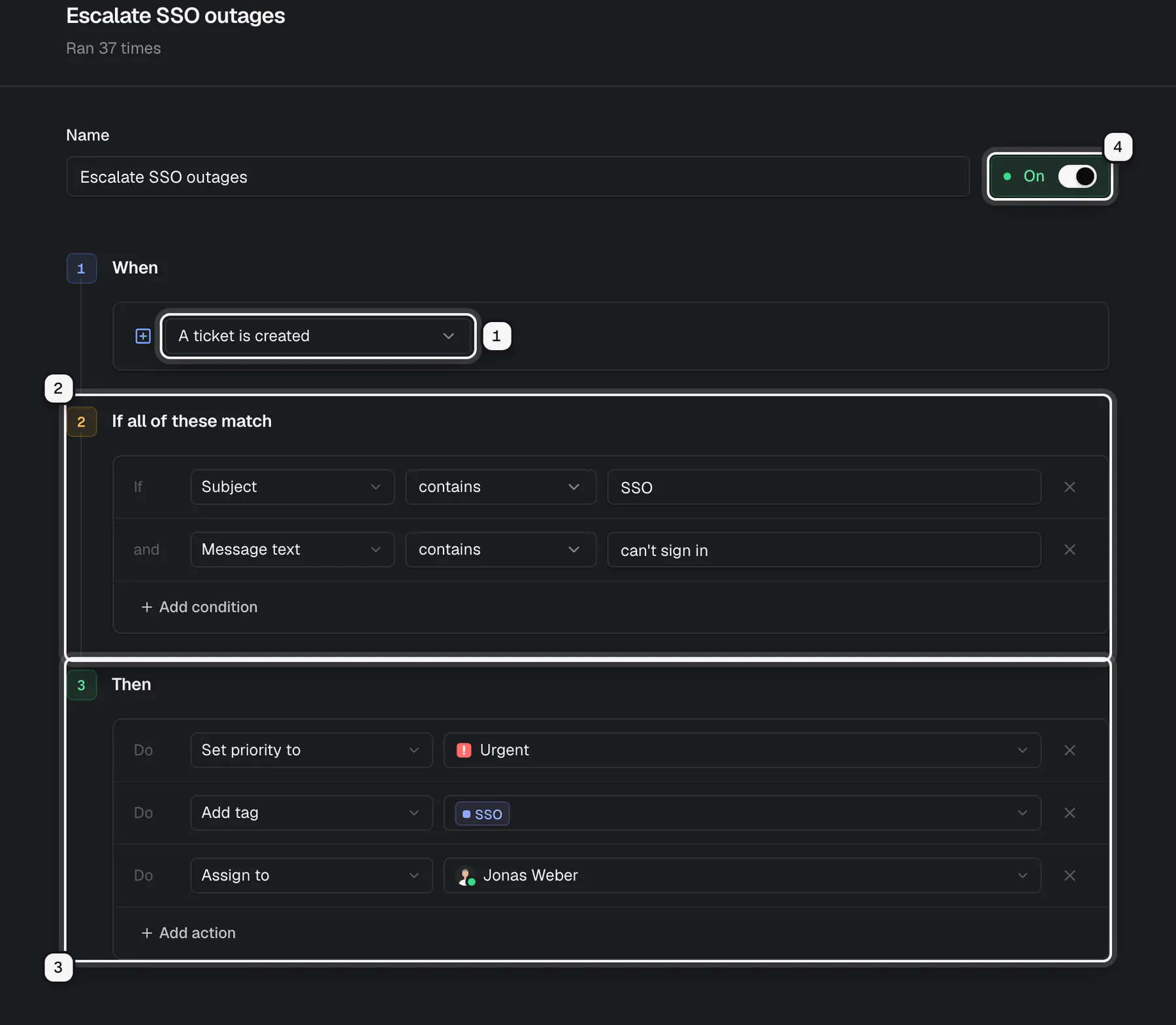Focus the Name field 'Escalate SSO outages'
The width and height of the screenshot is (1176, 1025).
pyautogui.click(x=517, y=176)
